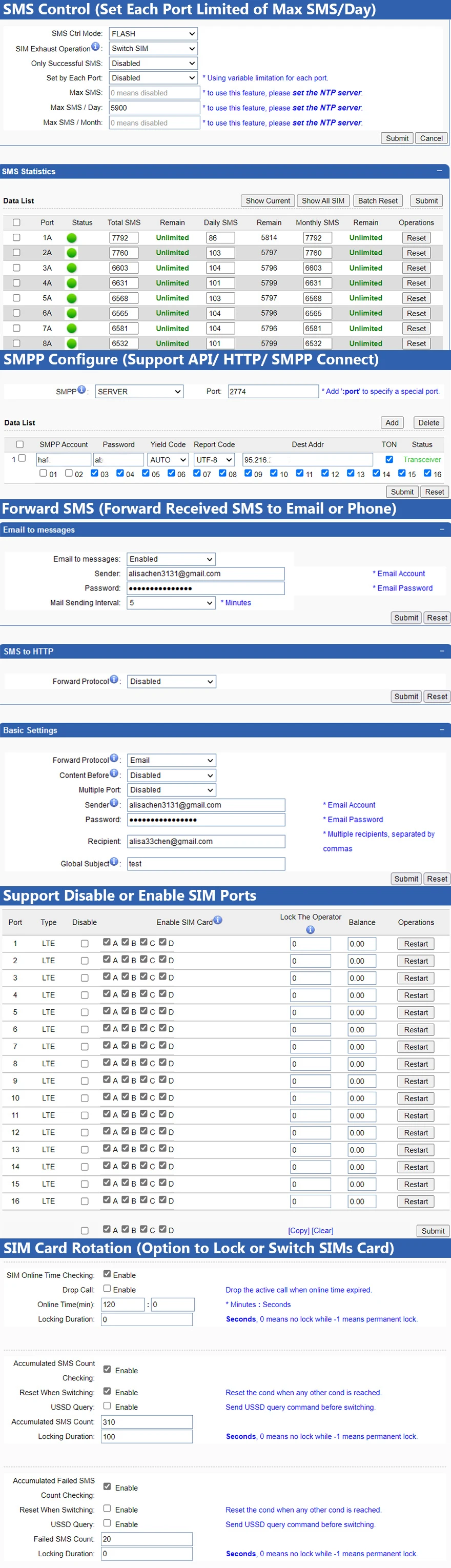The image size is (451, 1568).
Task: Click the Batch Reset button
Action: click(377, 201)
